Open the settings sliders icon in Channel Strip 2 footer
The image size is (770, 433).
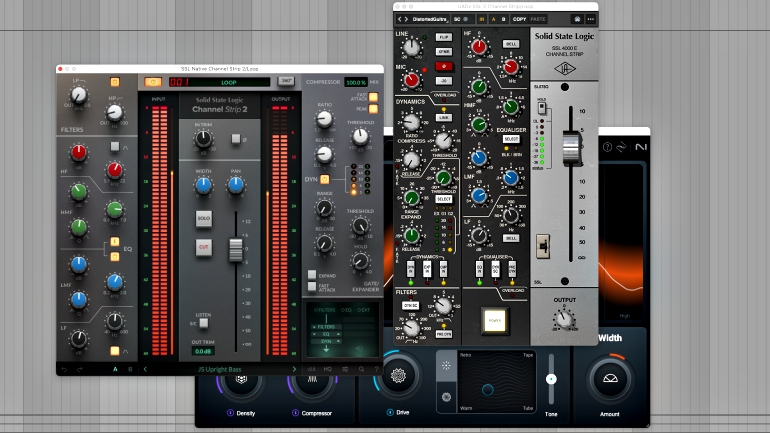coord(345,369)
